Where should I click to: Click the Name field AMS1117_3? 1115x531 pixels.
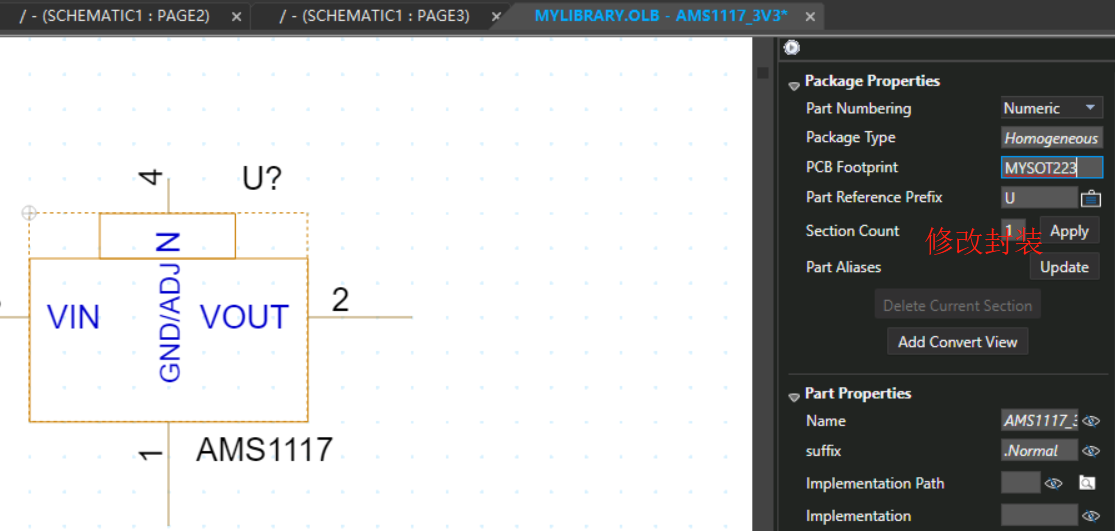pyautogui.click(x=1040, y=421)
